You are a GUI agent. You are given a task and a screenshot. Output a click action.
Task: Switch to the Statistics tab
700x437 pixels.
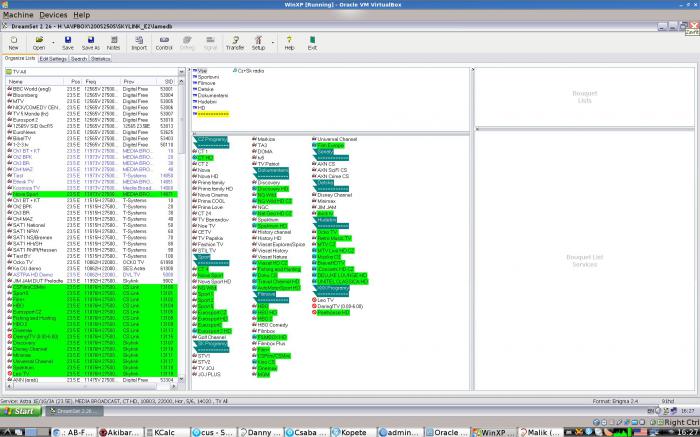pos(100,59)
